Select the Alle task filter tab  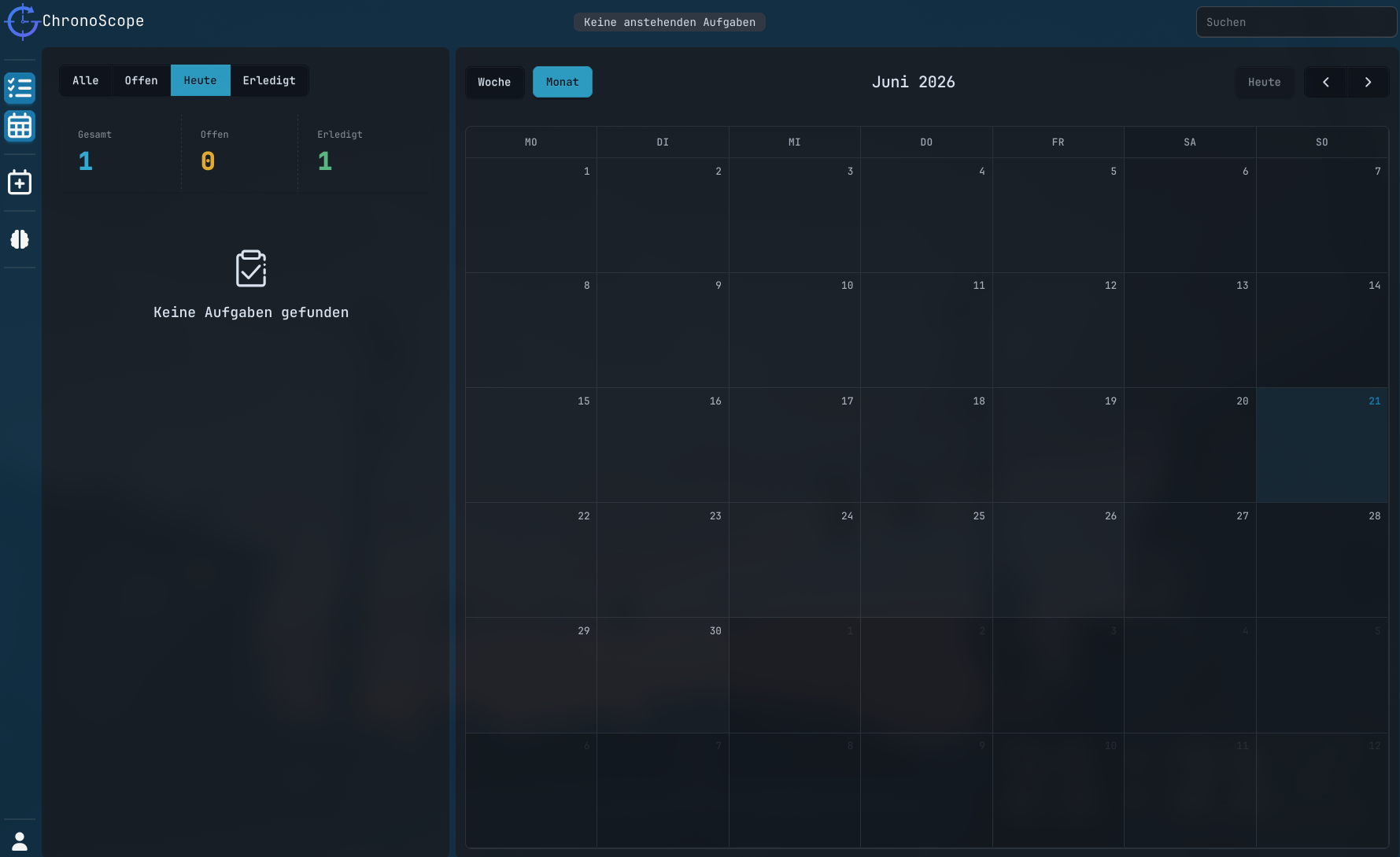pos(86,80)
